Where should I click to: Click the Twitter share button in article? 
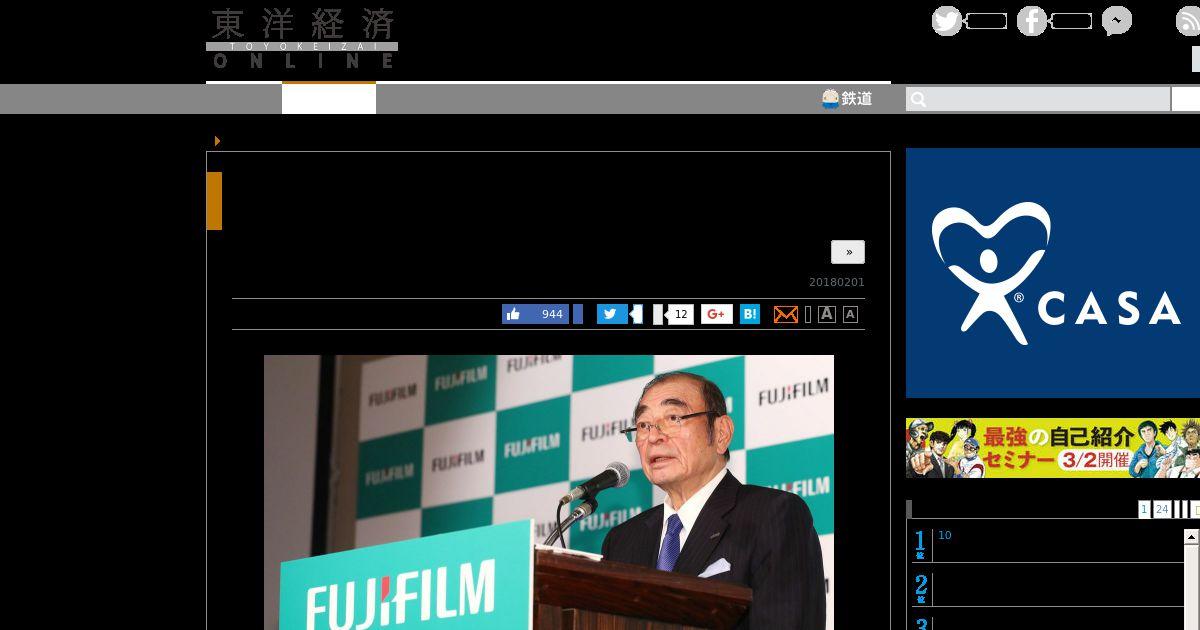pos(612,314)
